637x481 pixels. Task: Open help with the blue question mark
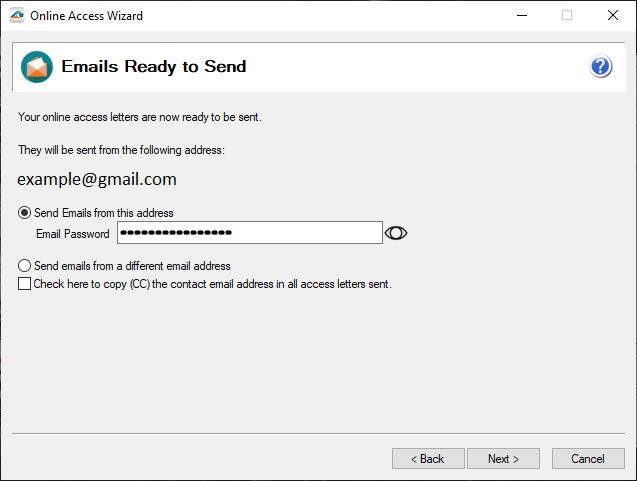click(x=600, y=67)
